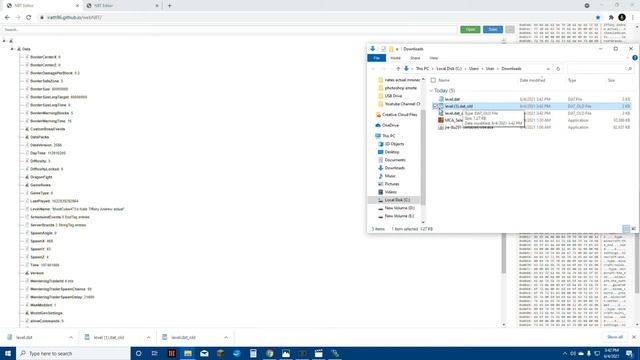
Task: Select the BorderCenterX entry
Action: [45, 57]
